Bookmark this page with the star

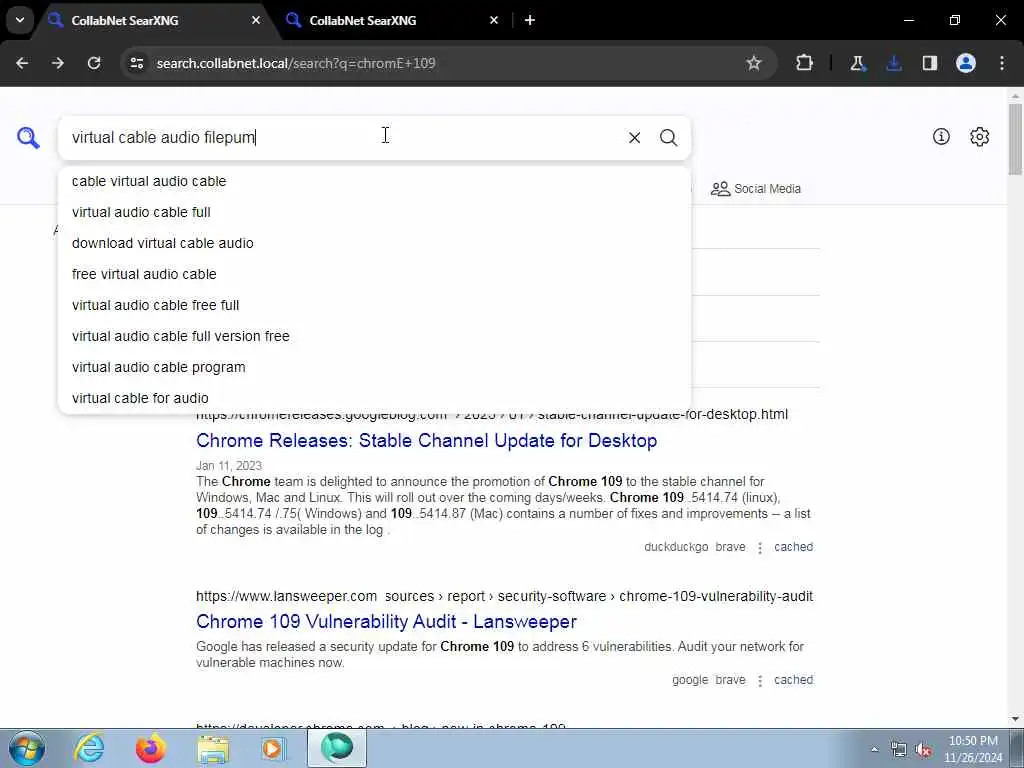[754, 63]
